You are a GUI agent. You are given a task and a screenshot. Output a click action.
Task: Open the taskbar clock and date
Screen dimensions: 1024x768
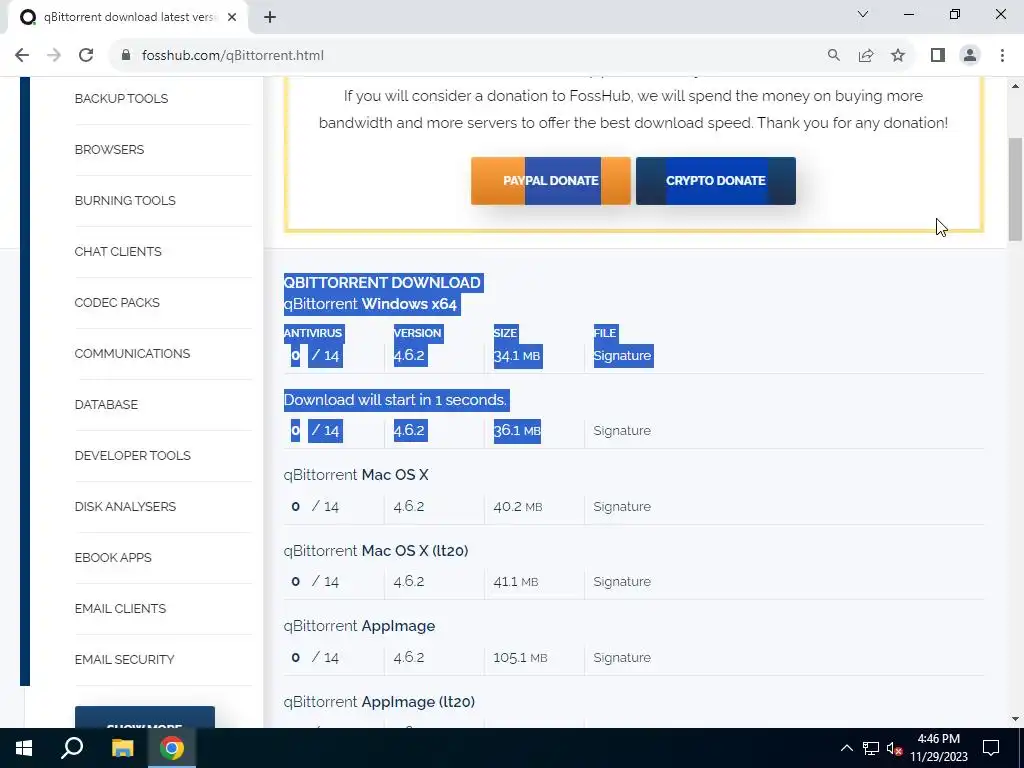[939, 748]
